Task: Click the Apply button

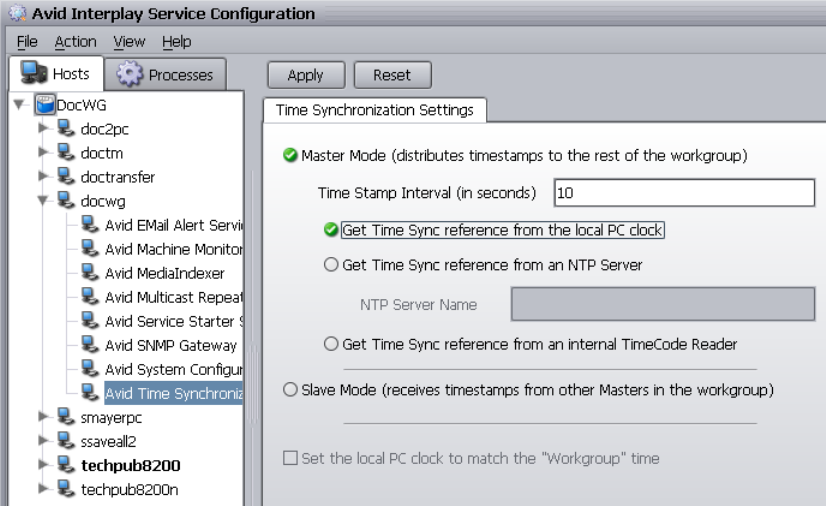Action: (305, 74)
